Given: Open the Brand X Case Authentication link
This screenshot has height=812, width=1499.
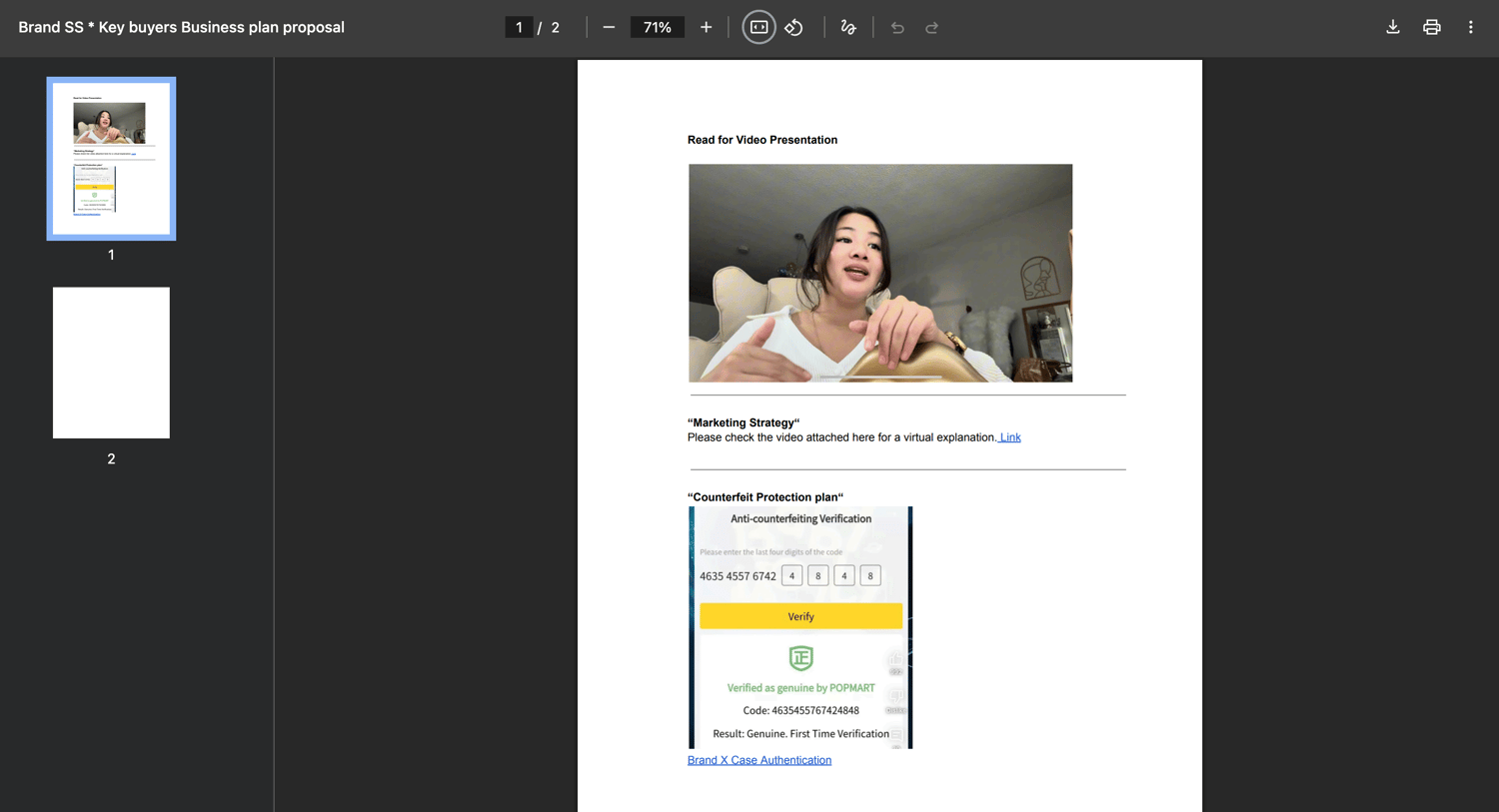Looking at the screenshot, I should pyautogui.click(x=759, y=760).
